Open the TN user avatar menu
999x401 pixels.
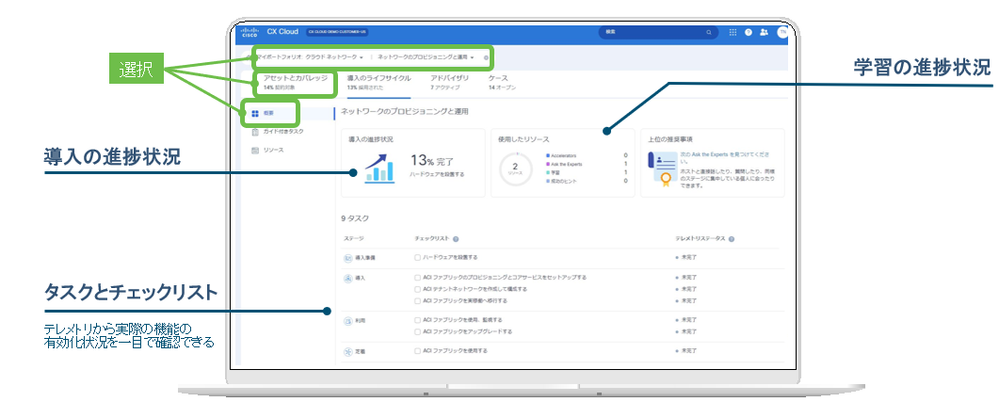click(x=783, y=33)
